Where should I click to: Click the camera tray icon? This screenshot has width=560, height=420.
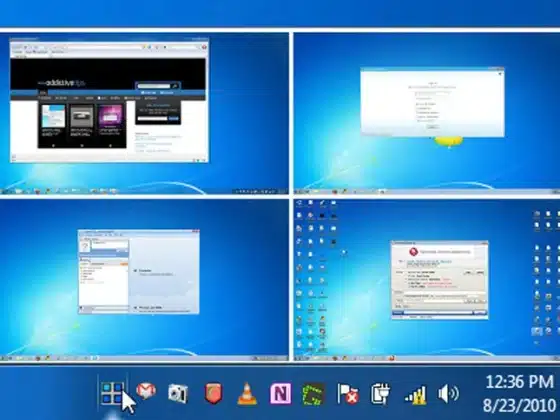(x=178, y=393)
